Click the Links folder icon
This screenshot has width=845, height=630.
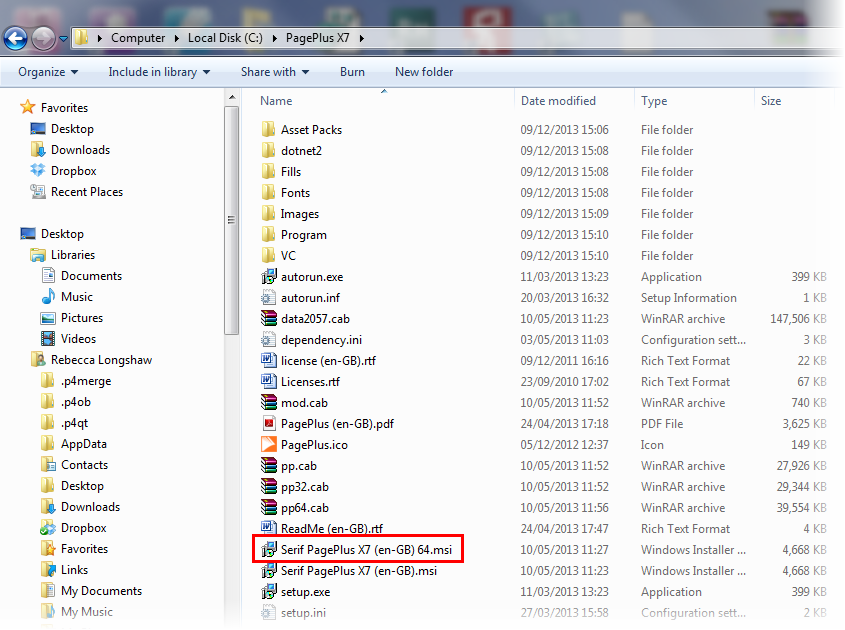pos(48,570)
